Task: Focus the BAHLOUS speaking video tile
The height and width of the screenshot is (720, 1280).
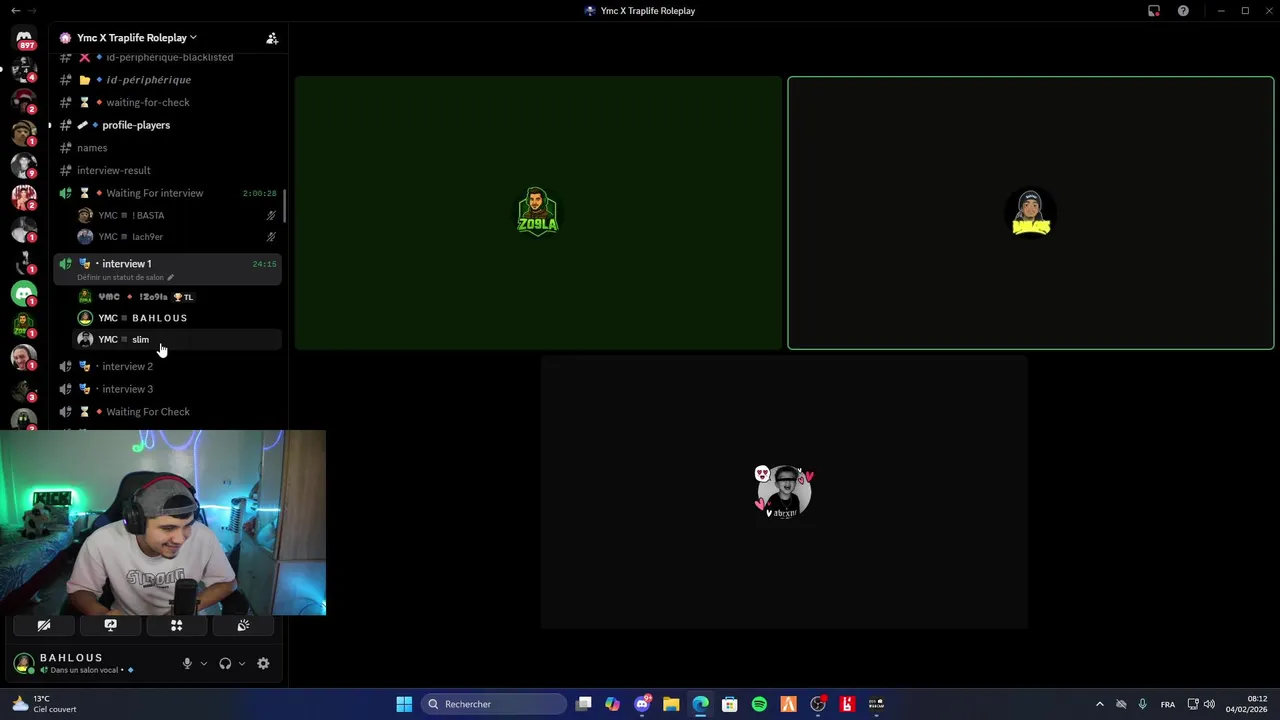Action: (1031, 213)
